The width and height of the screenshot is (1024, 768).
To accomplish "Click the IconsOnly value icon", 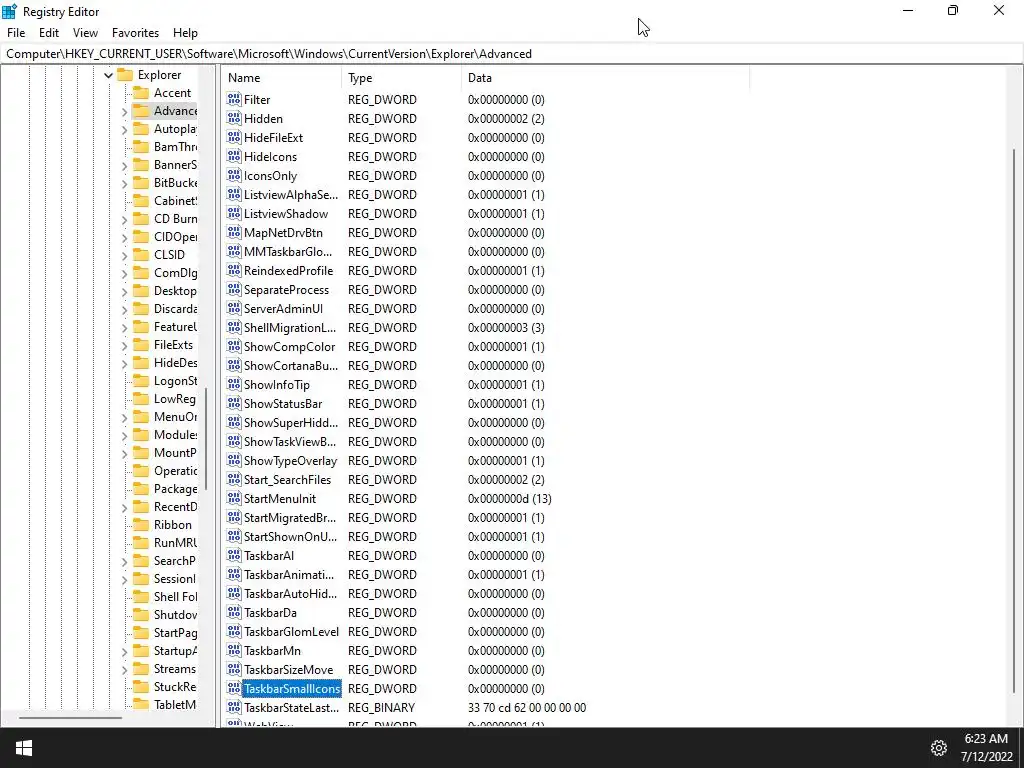I will pyautogui.click(x=234, y=175).
